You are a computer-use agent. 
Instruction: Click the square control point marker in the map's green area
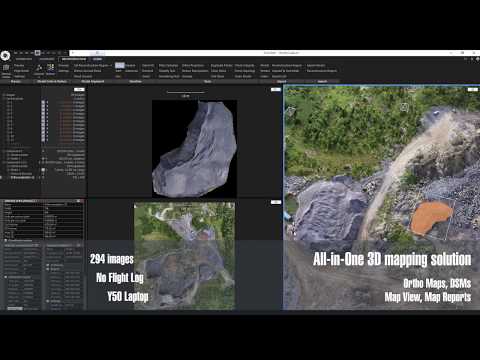pos(404,107)
